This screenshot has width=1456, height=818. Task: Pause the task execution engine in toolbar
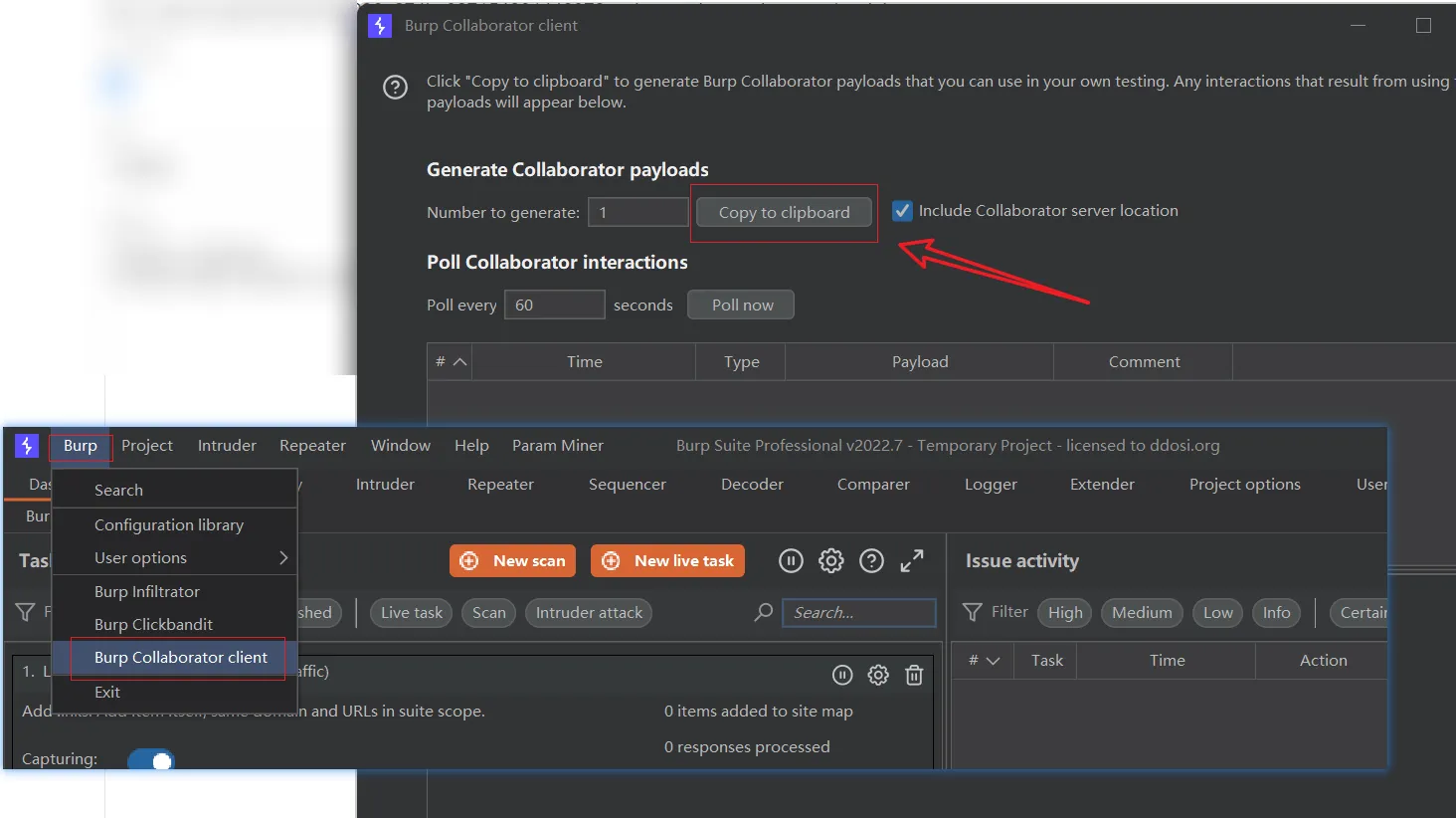pyautogui.click(x=791, y=561)
